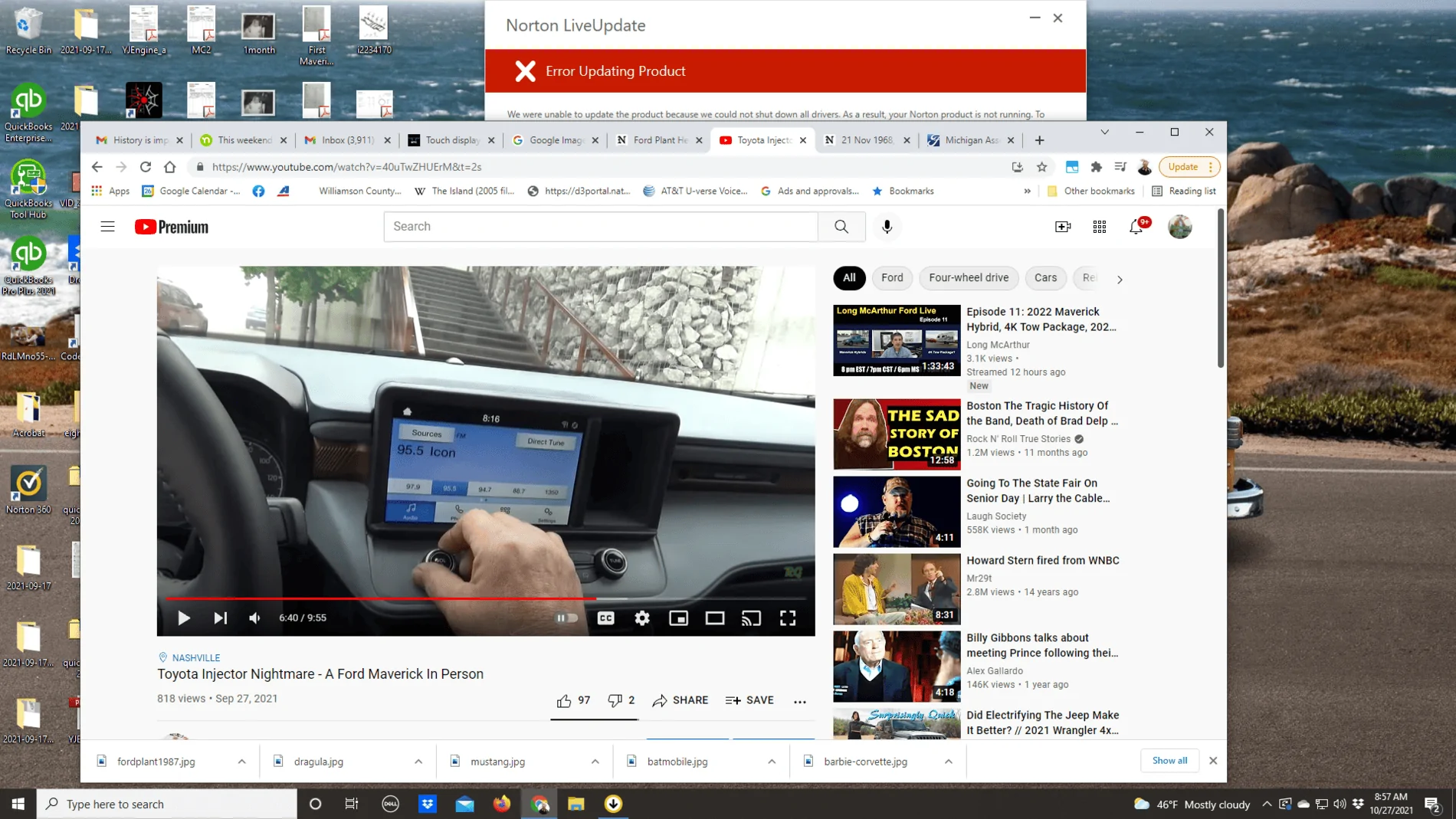Open Chrome tab search dropdown
The height and width of the screenshot is (819, 1456).
(x=1105, y=133)
